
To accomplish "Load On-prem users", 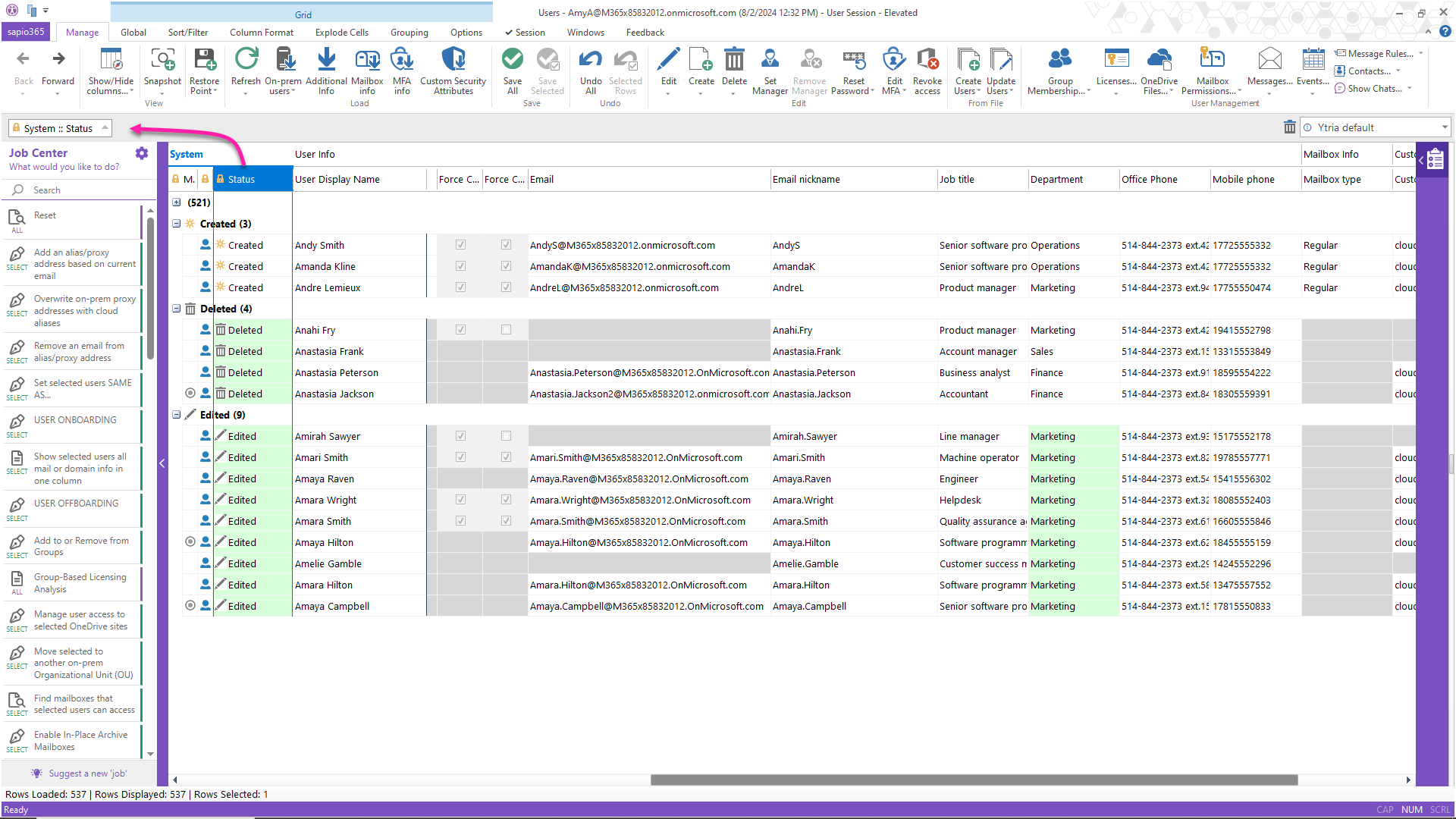I will click(x=283, y=71).
